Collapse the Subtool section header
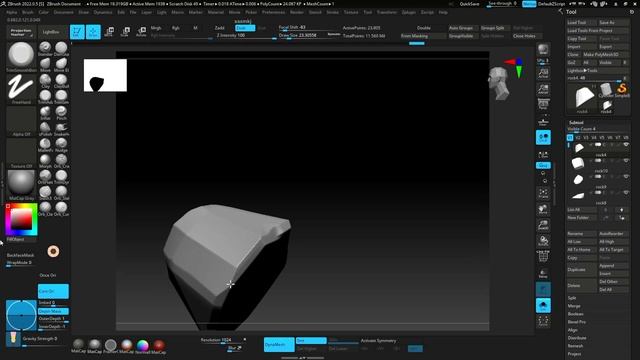This screenshot has height=360, width=640. [576, 122]
